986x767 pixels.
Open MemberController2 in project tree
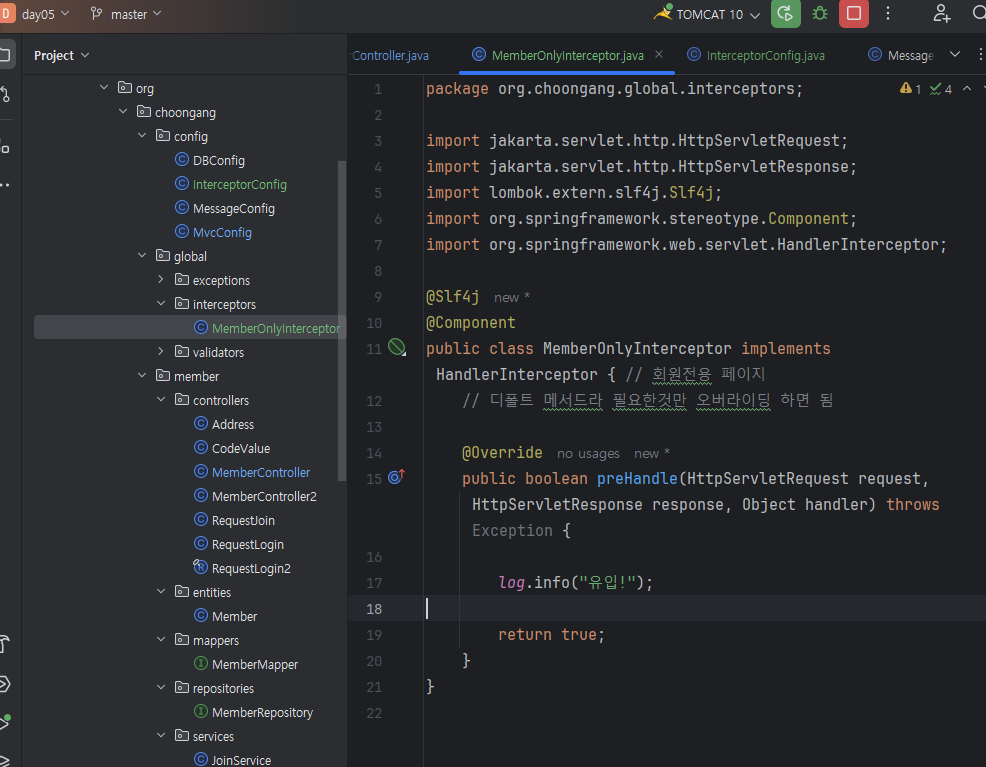point(255,496)
